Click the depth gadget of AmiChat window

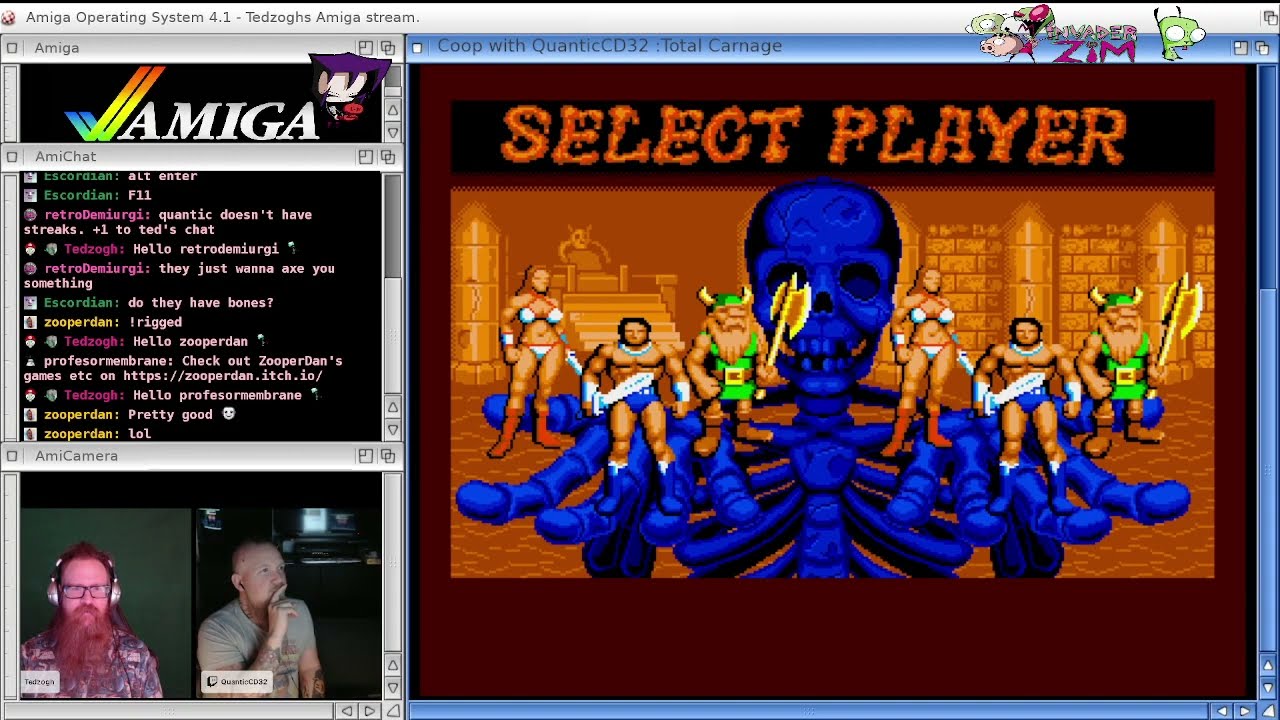[x=387, y=156]
